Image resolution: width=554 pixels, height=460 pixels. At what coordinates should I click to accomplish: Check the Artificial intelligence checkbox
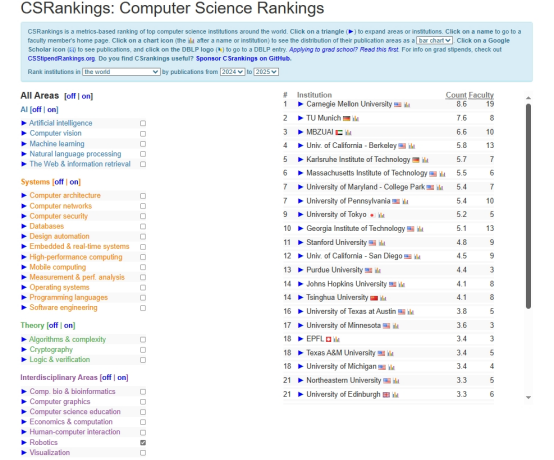(143, 123)
